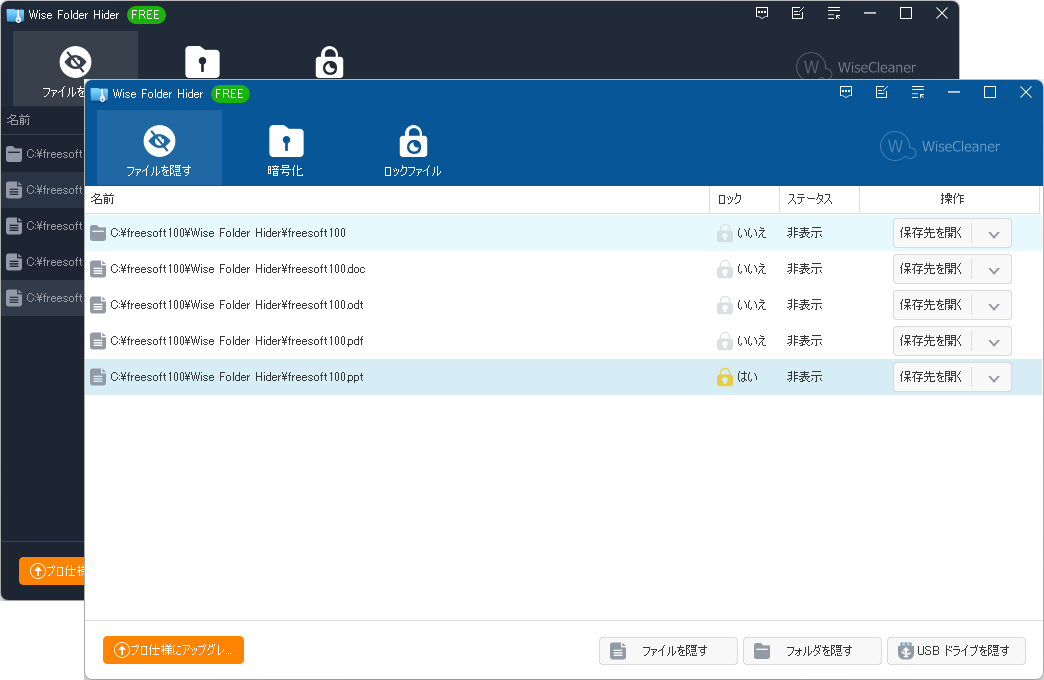Open the main menu icon in title bar
The width and height of the screenshot is (1044, 680).
(917, 91)
